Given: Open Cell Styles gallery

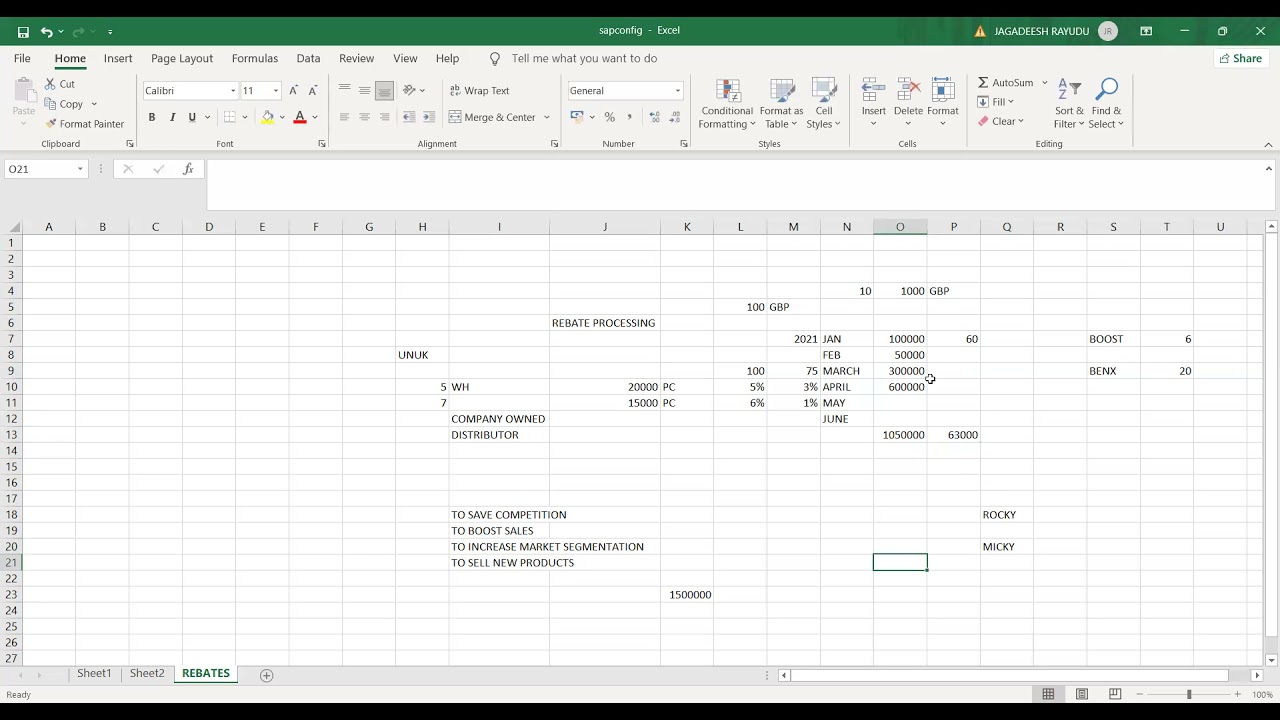Looking at the screenshot, I should point(824,104).
